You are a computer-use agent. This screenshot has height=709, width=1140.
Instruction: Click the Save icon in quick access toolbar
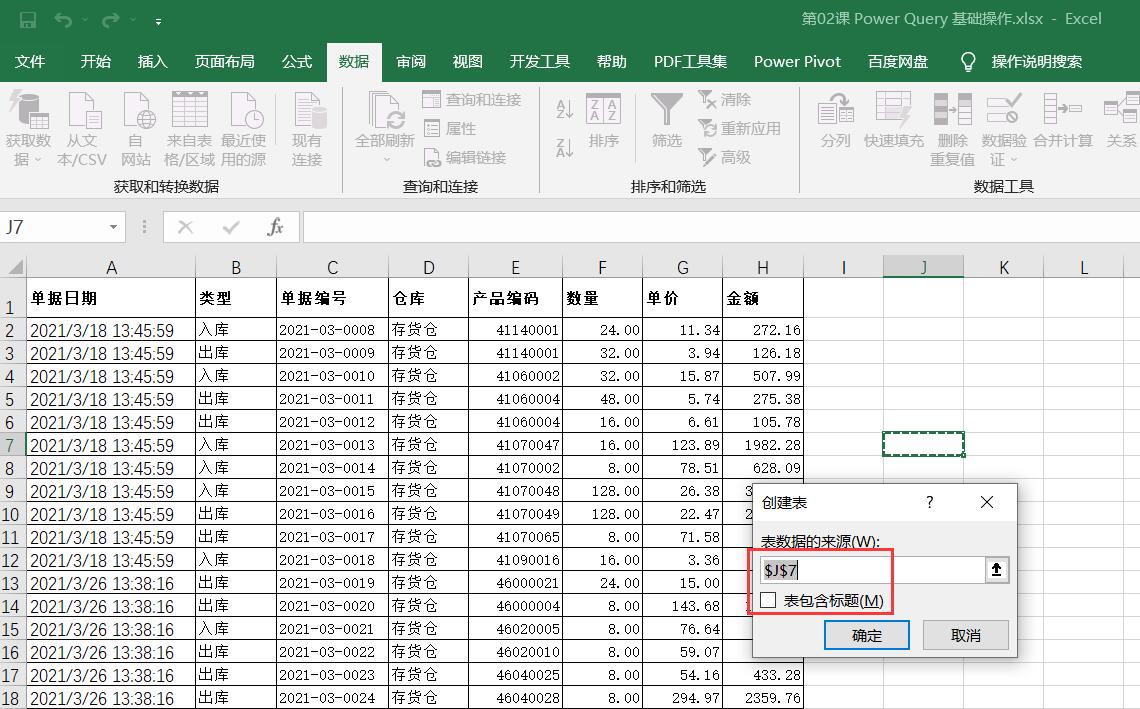28,20
